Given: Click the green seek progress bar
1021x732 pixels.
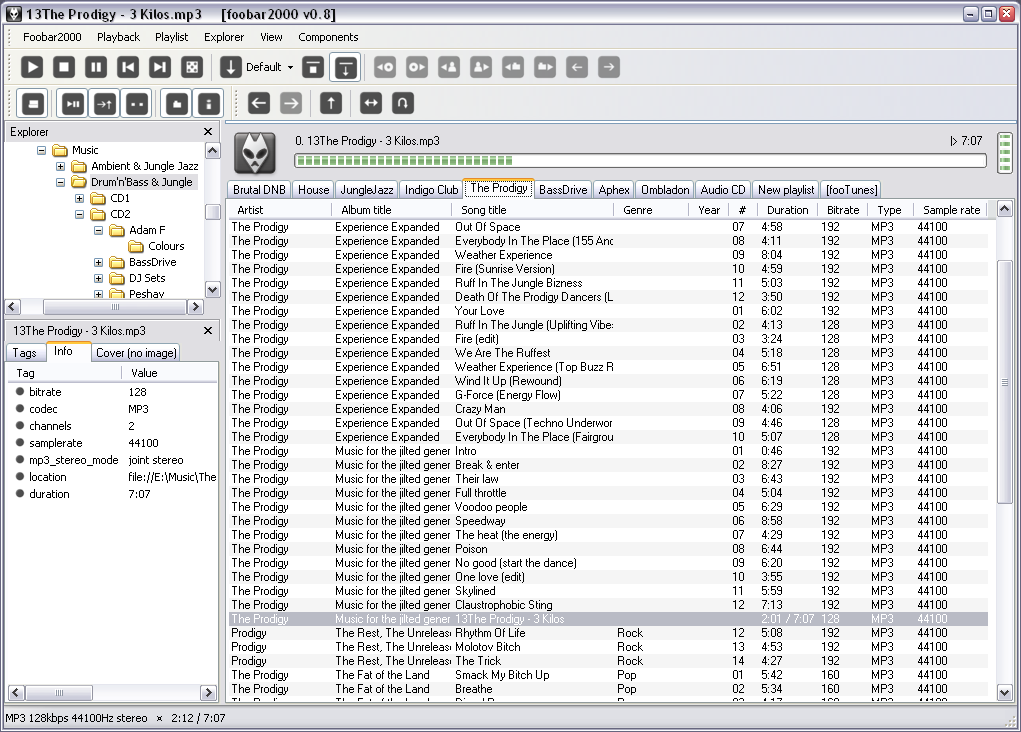Looking at the screenshot, I should tap(640, 160).
